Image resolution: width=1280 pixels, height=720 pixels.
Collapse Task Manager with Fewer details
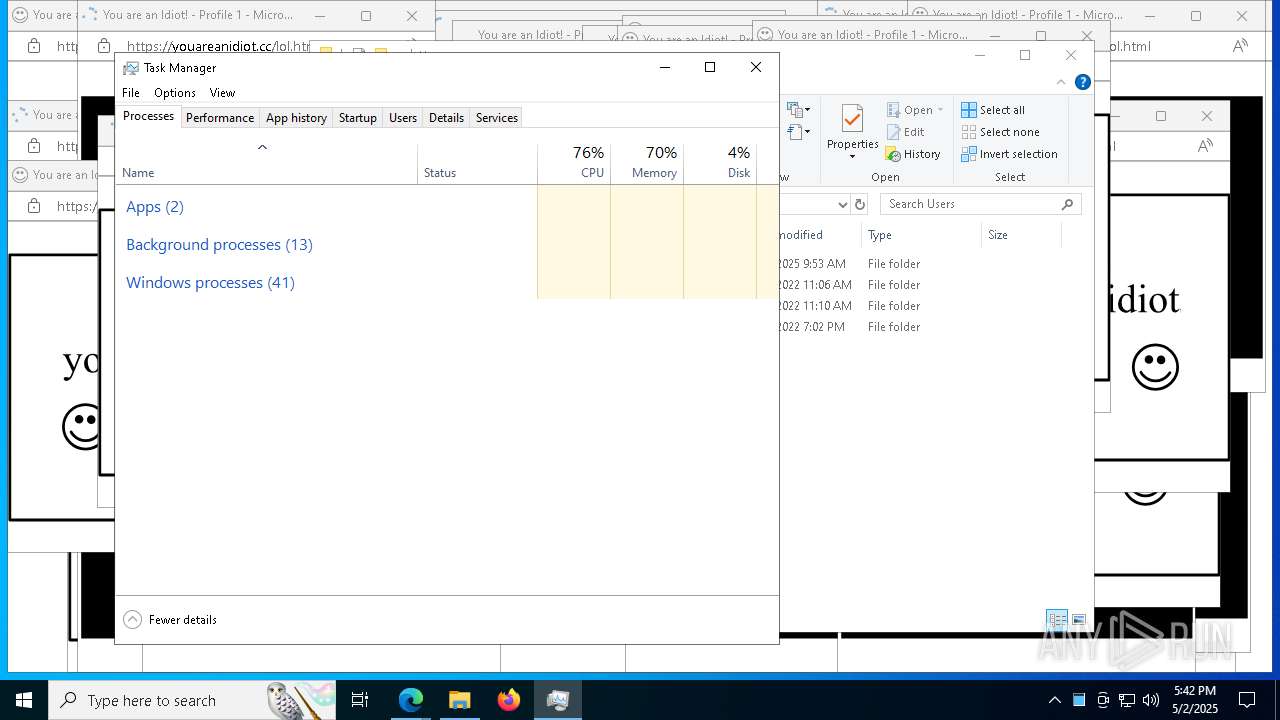[170, 620]
